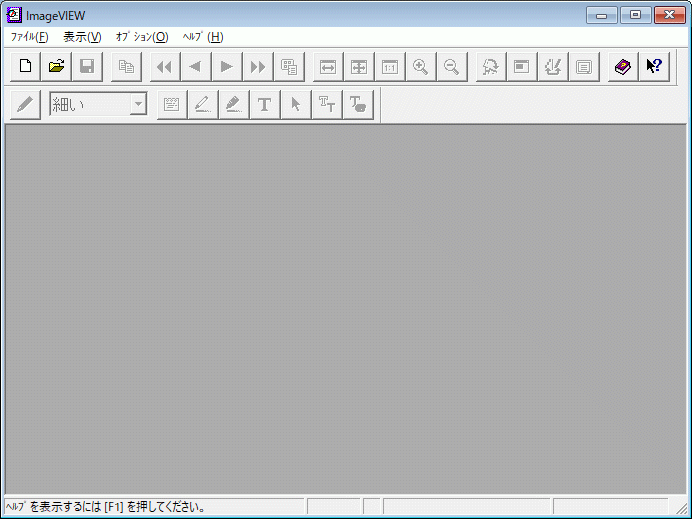Close the ImageVIEW window
The image size is (692, 519).
pyautogui.click(x=669, y=15)
